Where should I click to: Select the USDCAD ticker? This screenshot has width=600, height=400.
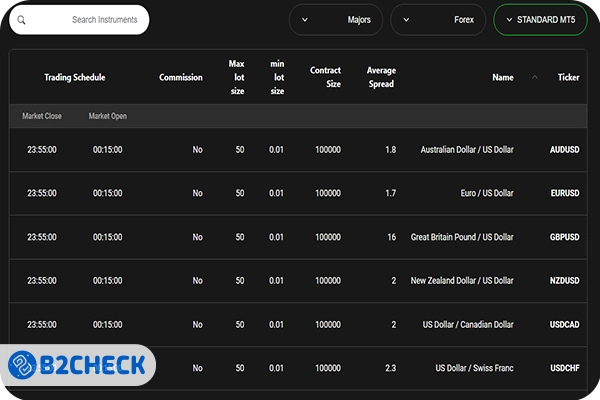564,325
